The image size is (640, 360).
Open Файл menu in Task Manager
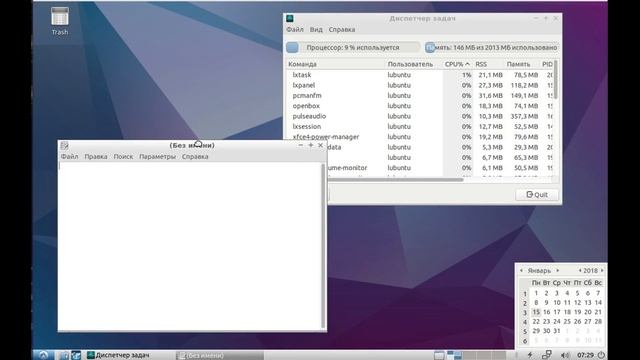[295, 30]
